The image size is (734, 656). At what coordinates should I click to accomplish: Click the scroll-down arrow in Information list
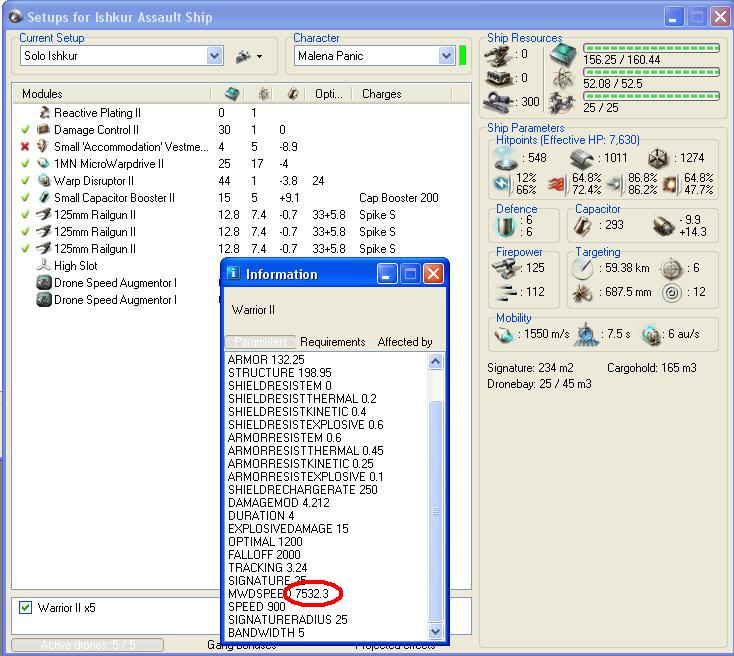(x=435, y=632)
